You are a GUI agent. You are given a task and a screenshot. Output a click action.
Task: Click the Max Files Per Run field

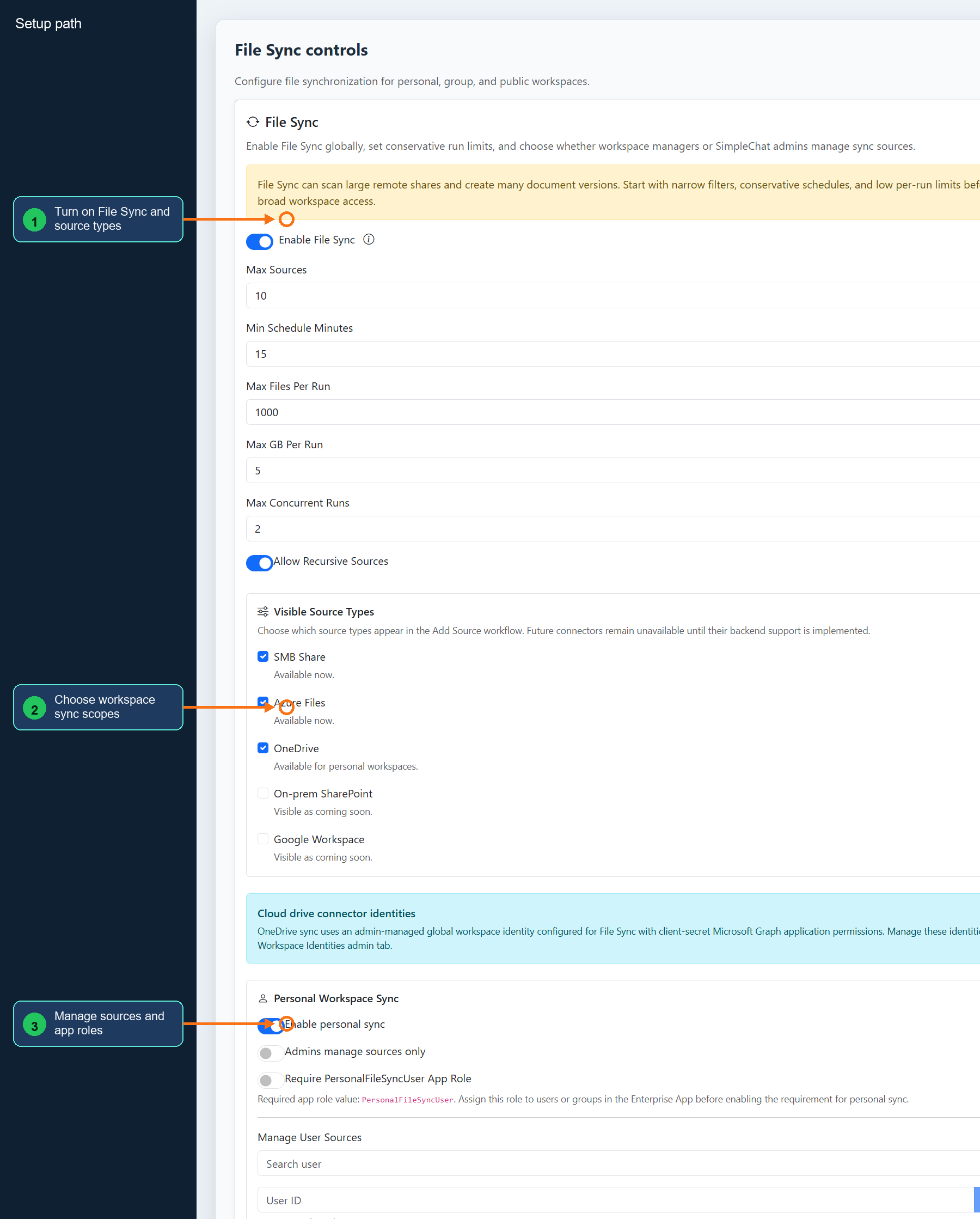coord(612,412)
